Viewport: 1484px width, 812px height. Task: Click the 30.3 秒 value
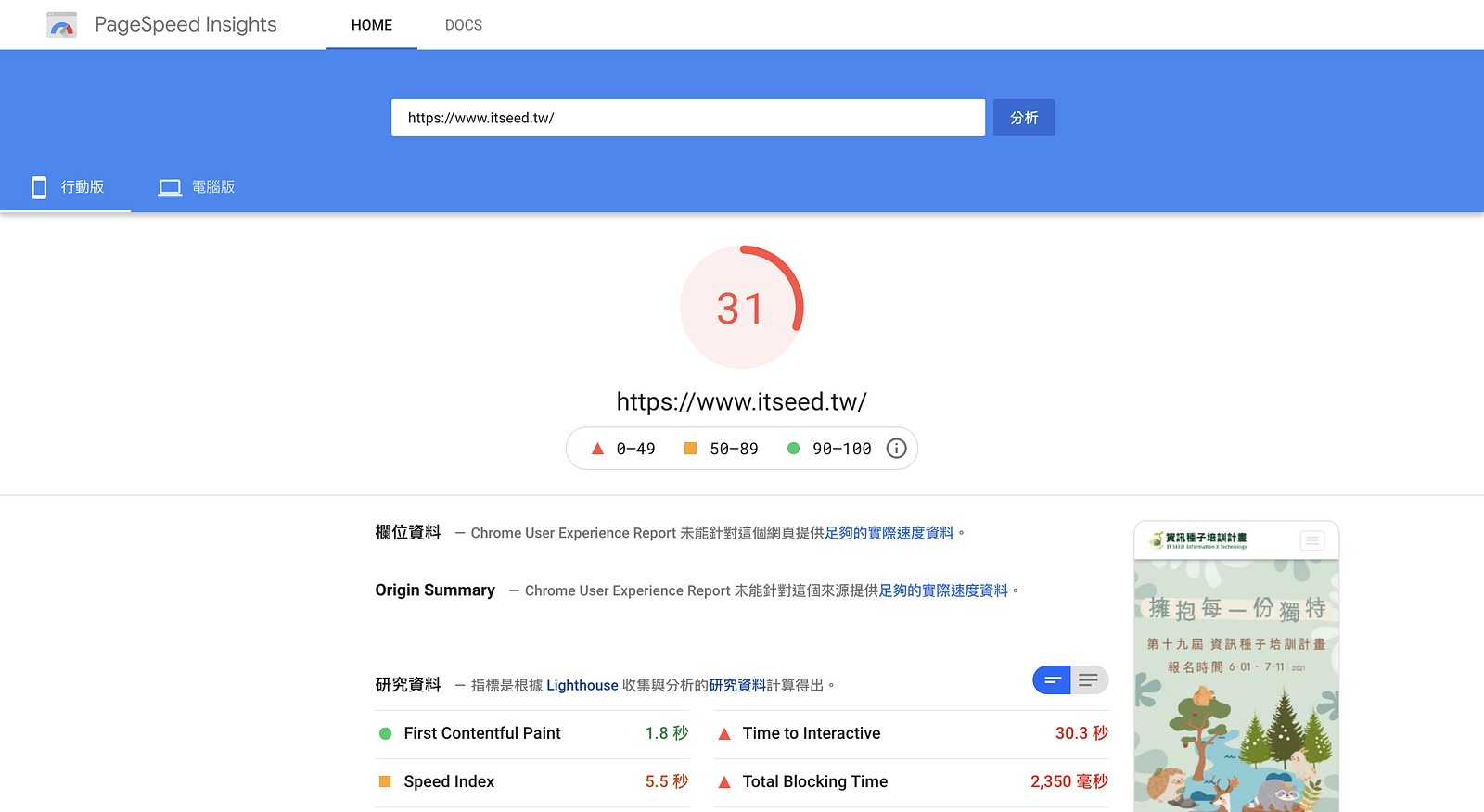1081,733
